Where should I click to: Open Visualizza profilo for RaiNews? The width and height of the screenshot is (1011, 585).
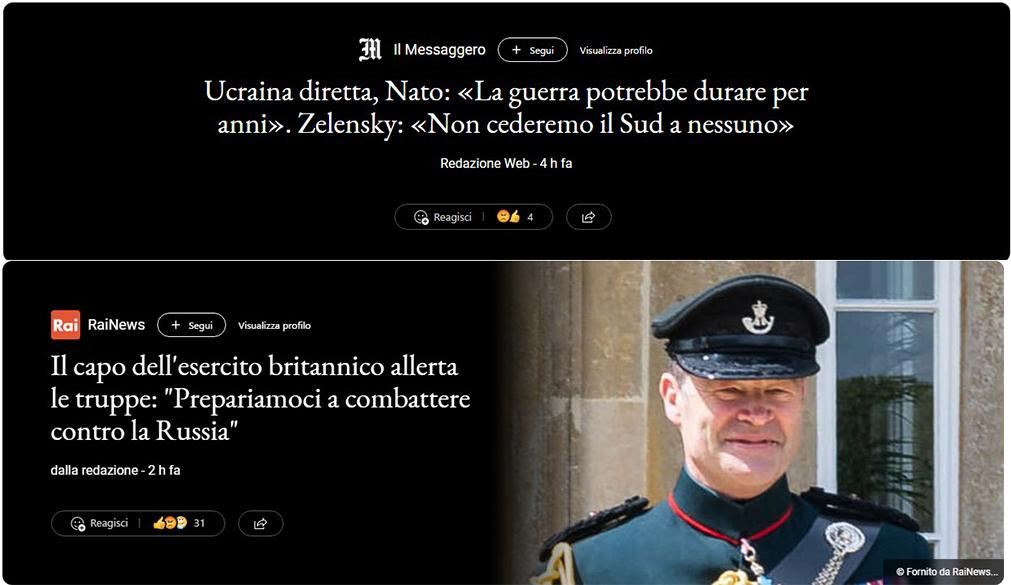275,326
